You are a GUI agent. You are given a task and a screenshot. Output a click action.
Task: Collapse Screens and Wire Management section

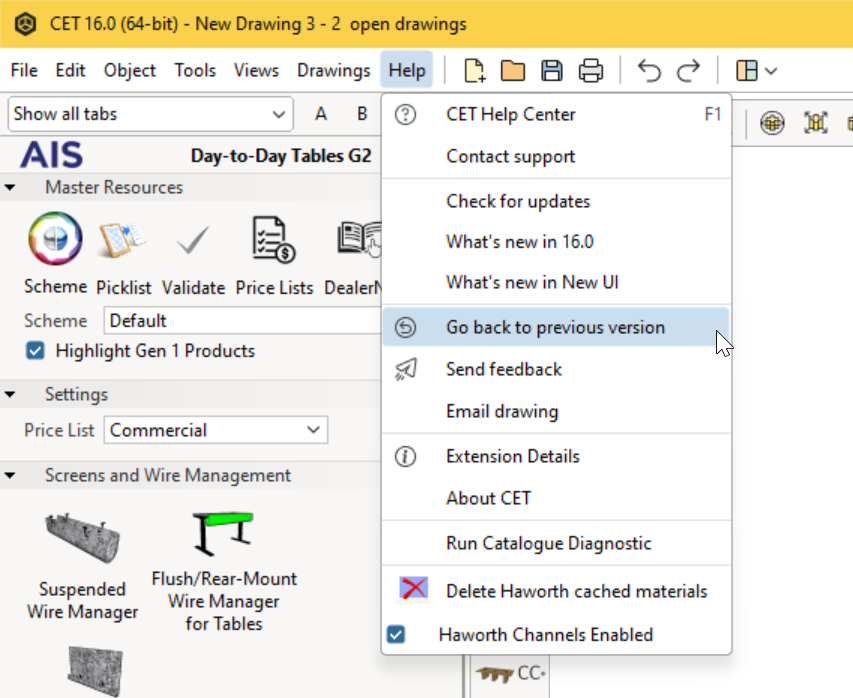pos(10,477)
